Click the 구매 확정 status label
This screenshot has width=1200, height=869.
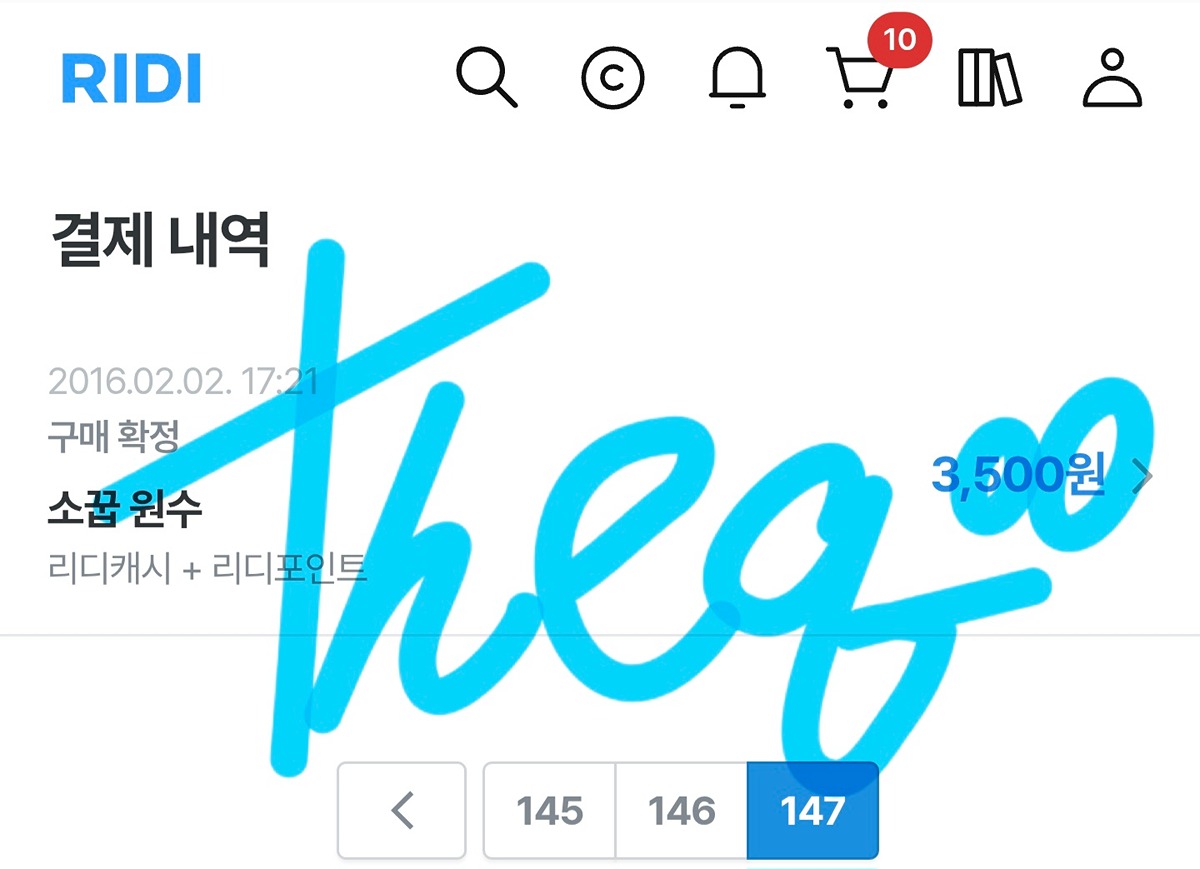(x=113, y=437)
